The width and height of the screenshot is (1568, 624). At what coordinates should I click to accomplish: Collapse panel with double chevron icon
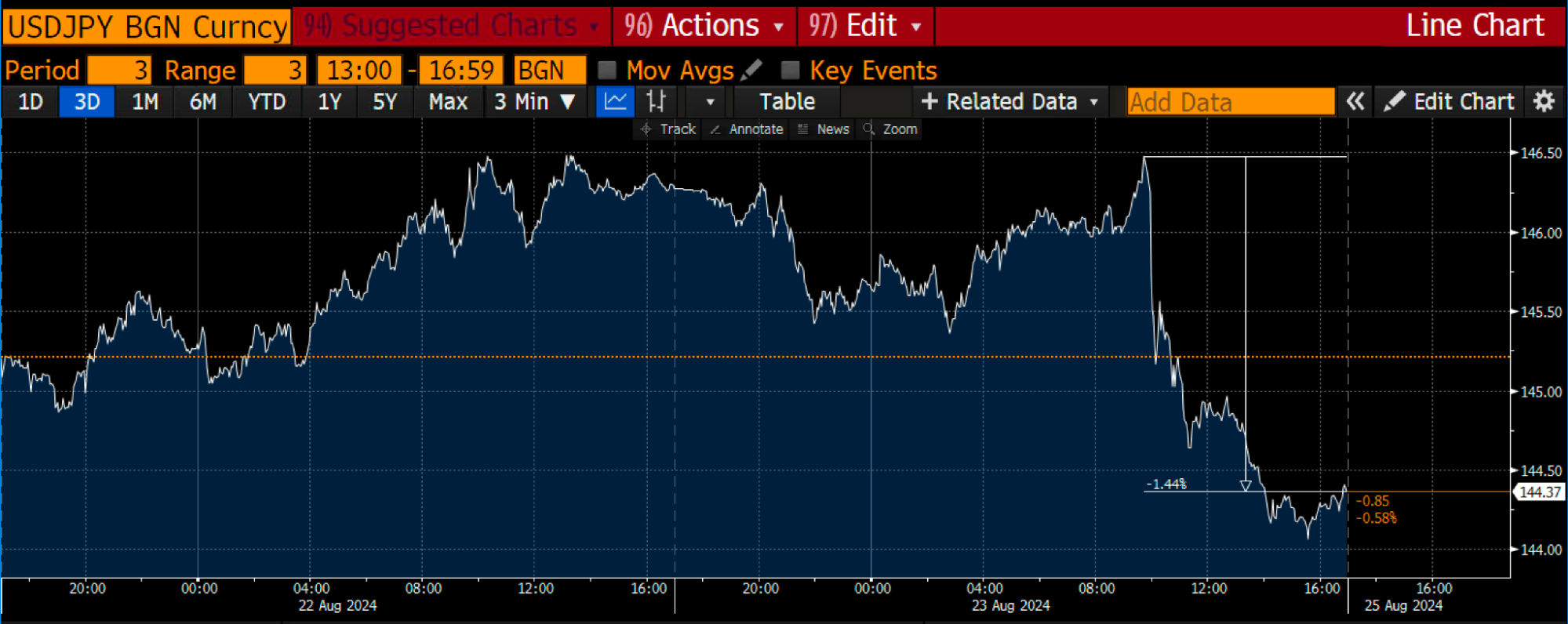point(1355,102)
